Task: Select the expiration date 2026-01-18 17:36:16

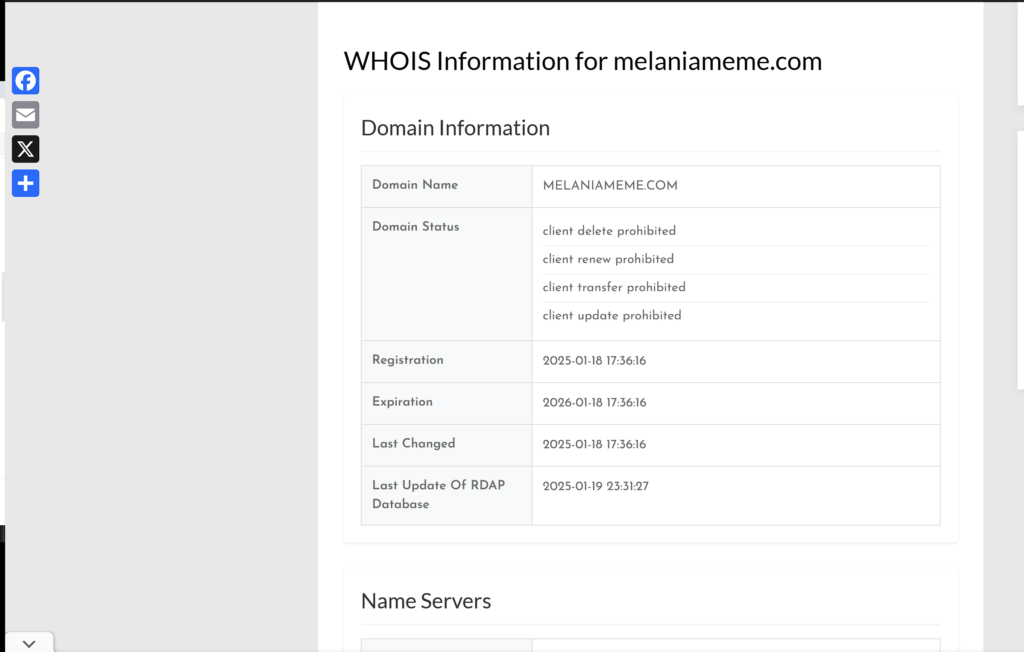Action: pos(594,402)
